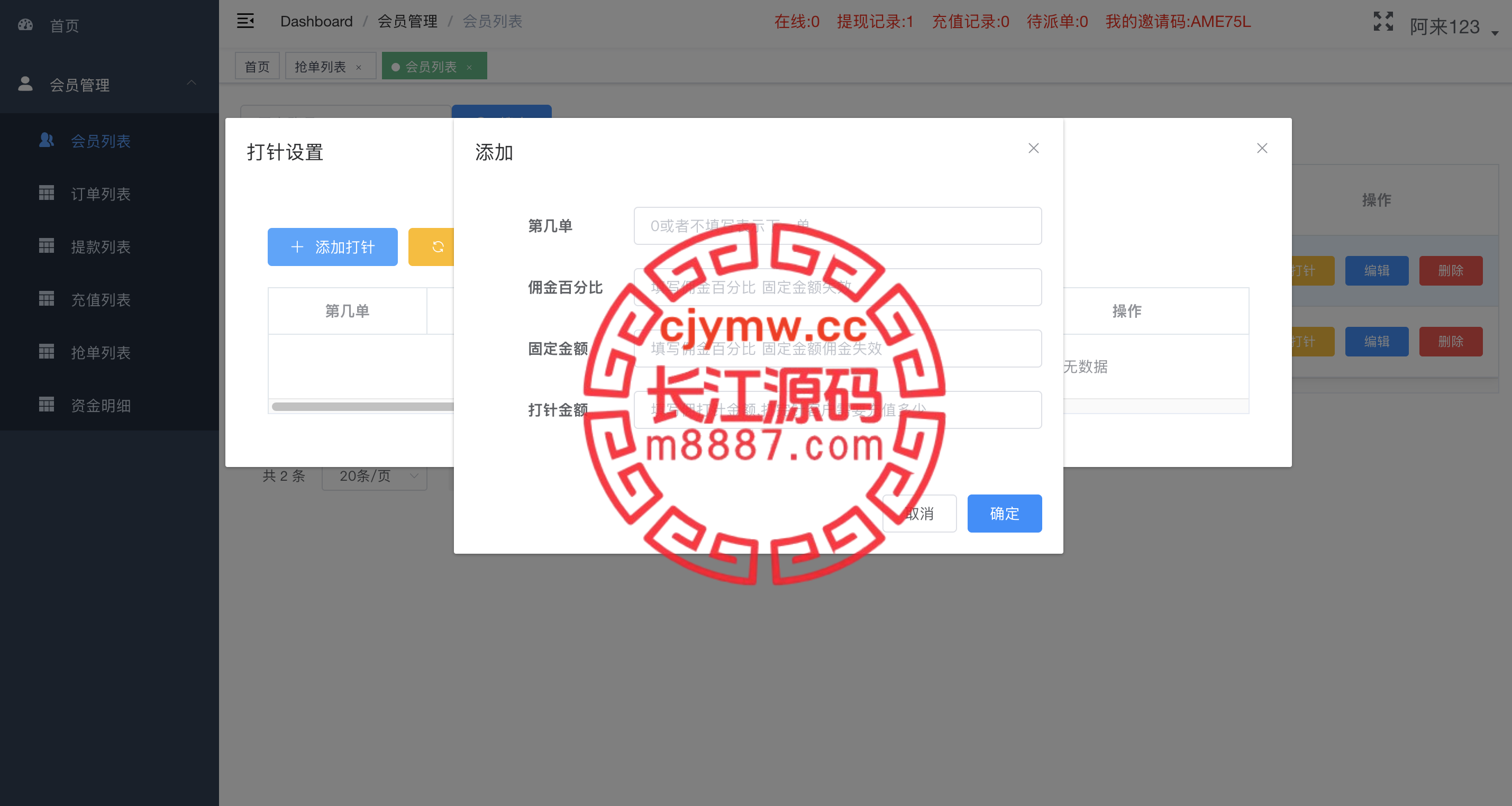The image size is (1512, 806).
Task: Click 编辑 in the first member row
Action: 1377,270
